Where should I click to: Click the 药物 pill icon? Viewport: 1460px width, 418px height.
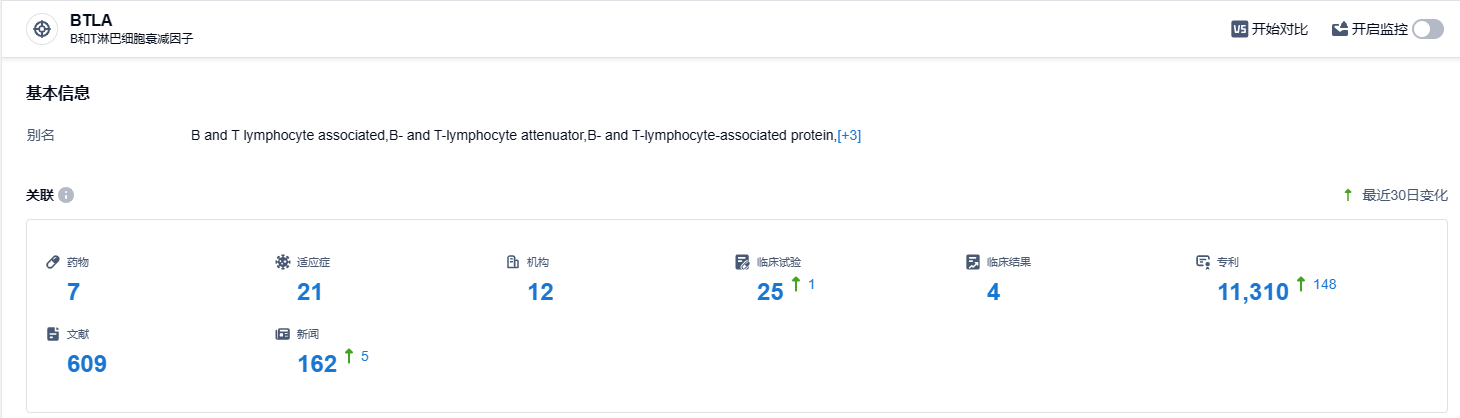(x=54, y=262)
